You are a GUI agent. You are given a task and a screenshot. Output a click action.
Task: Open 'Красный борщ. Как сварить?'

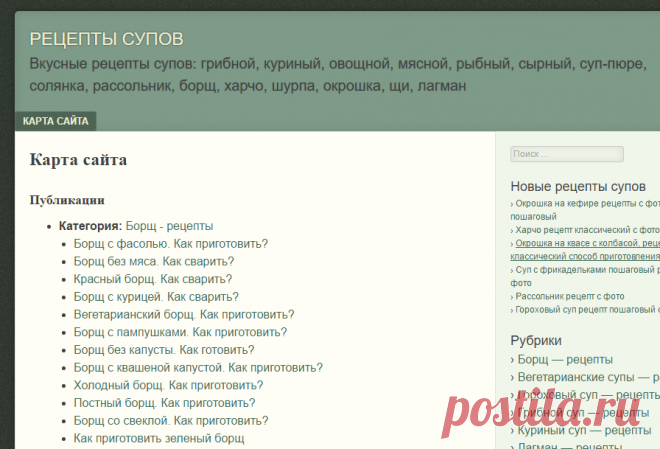click(153, 279)
